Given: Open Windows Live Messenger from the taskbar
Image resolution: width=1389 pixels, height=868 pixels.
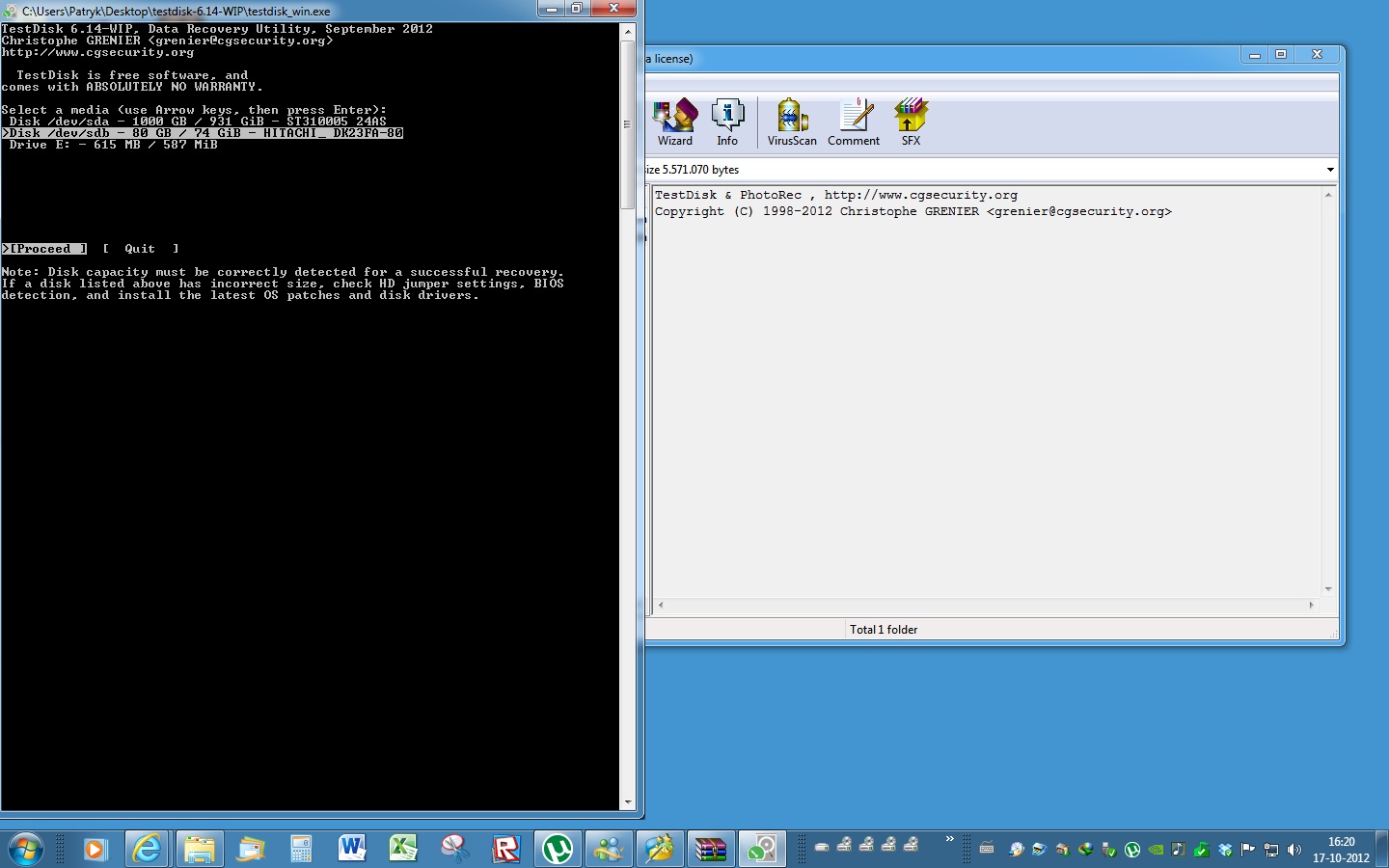Looking at the screenshot, I should [609, 849].
